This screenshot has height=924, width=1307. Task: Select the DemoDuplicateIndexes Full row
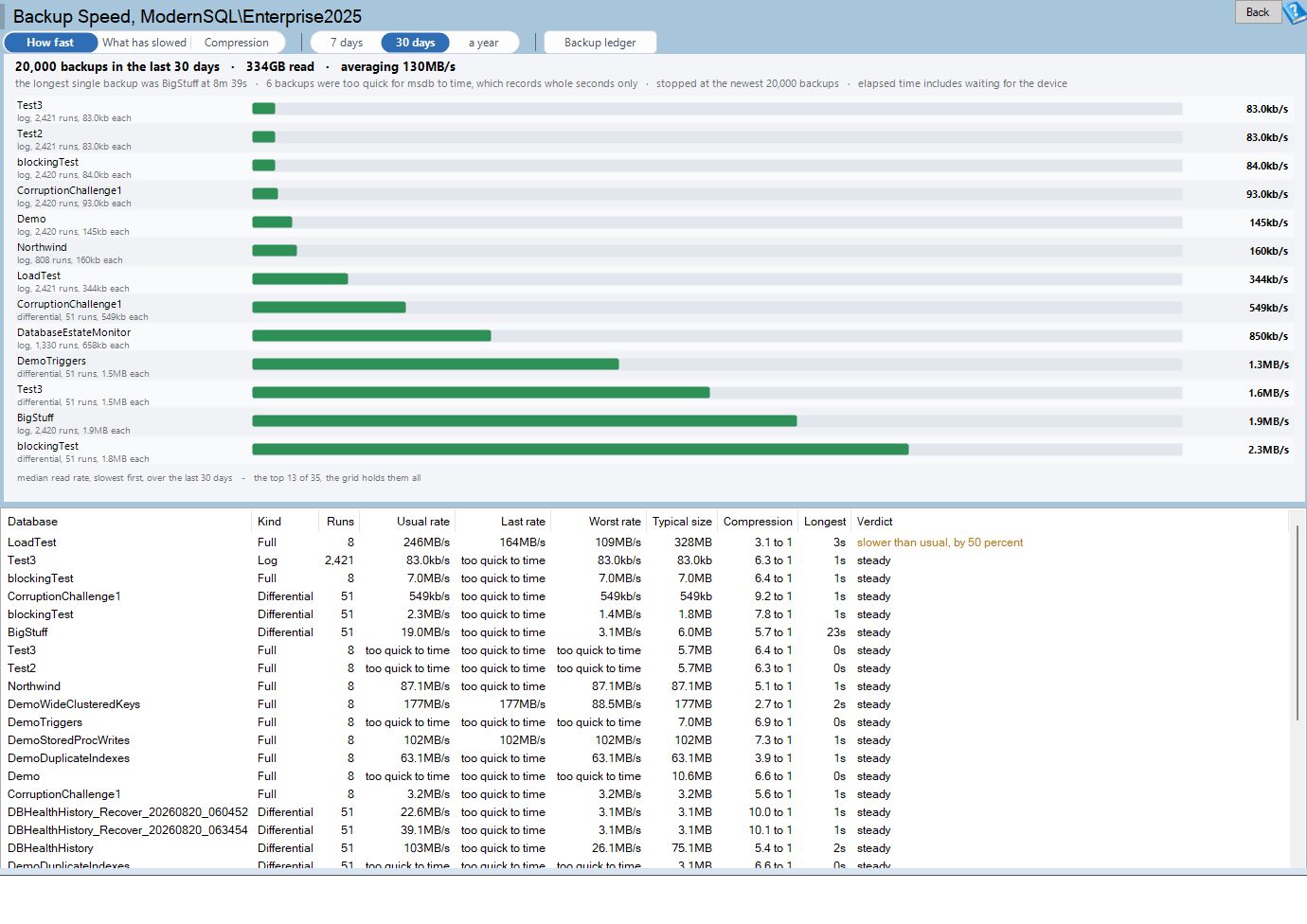644,758
